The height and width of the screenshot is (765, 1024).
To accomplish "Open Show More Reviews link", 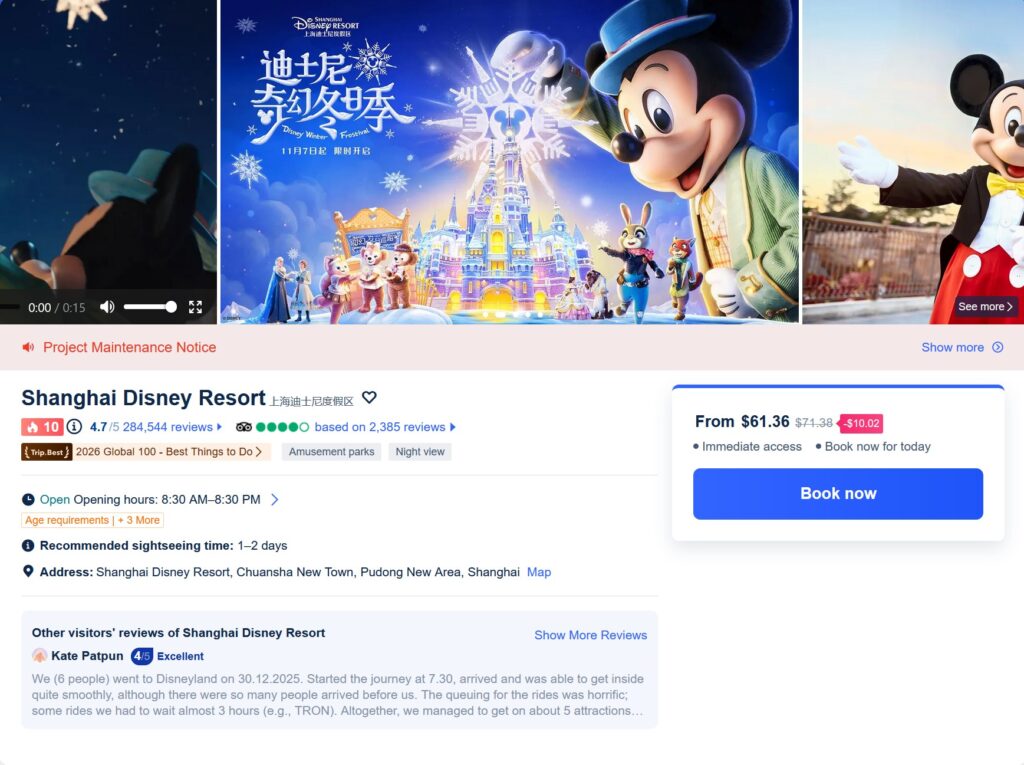I will coord(590,635).
